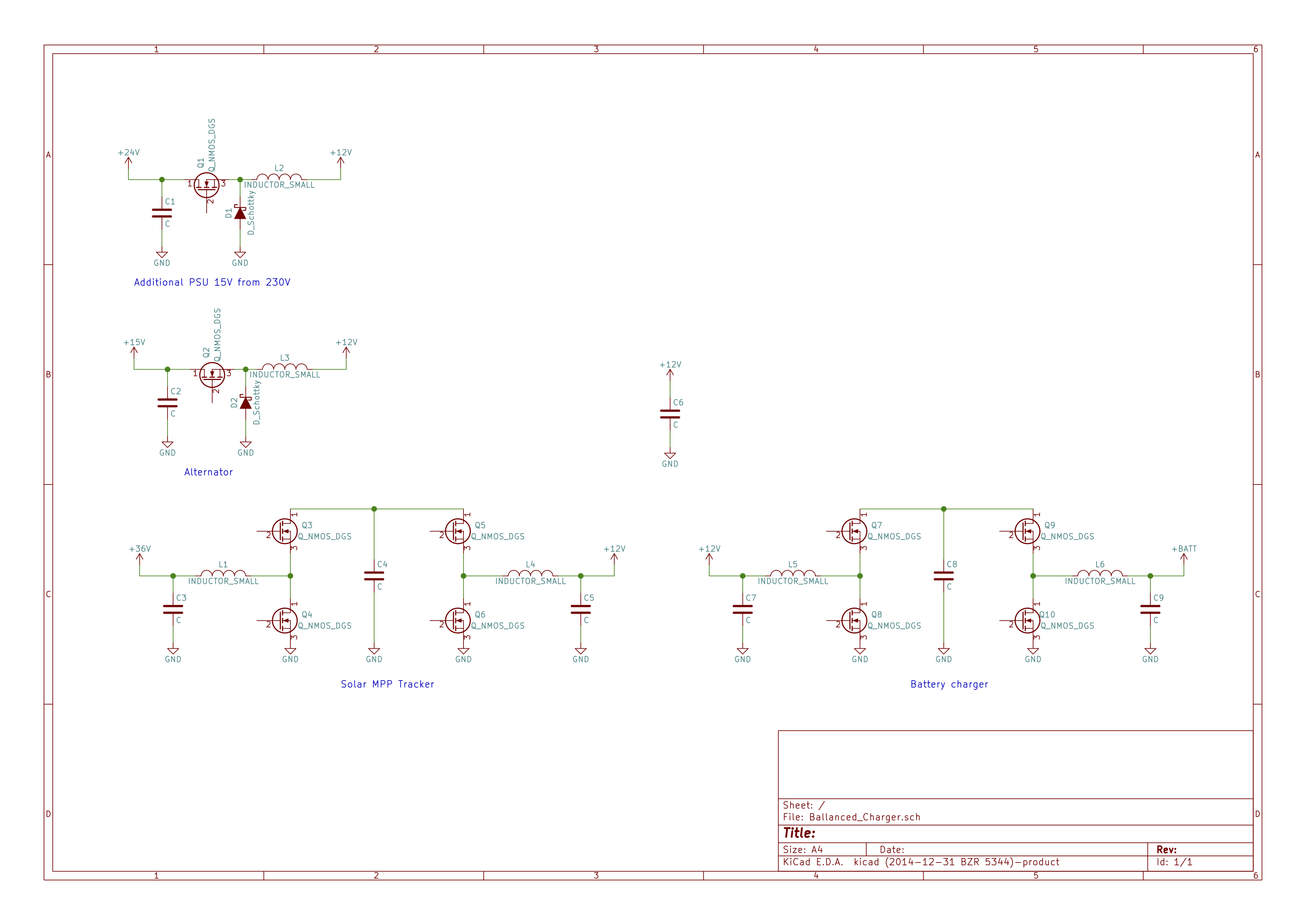Viewport: 1306px width, 924px height.
Task: Select inductor L2 coil symbol
Action: 279,176
